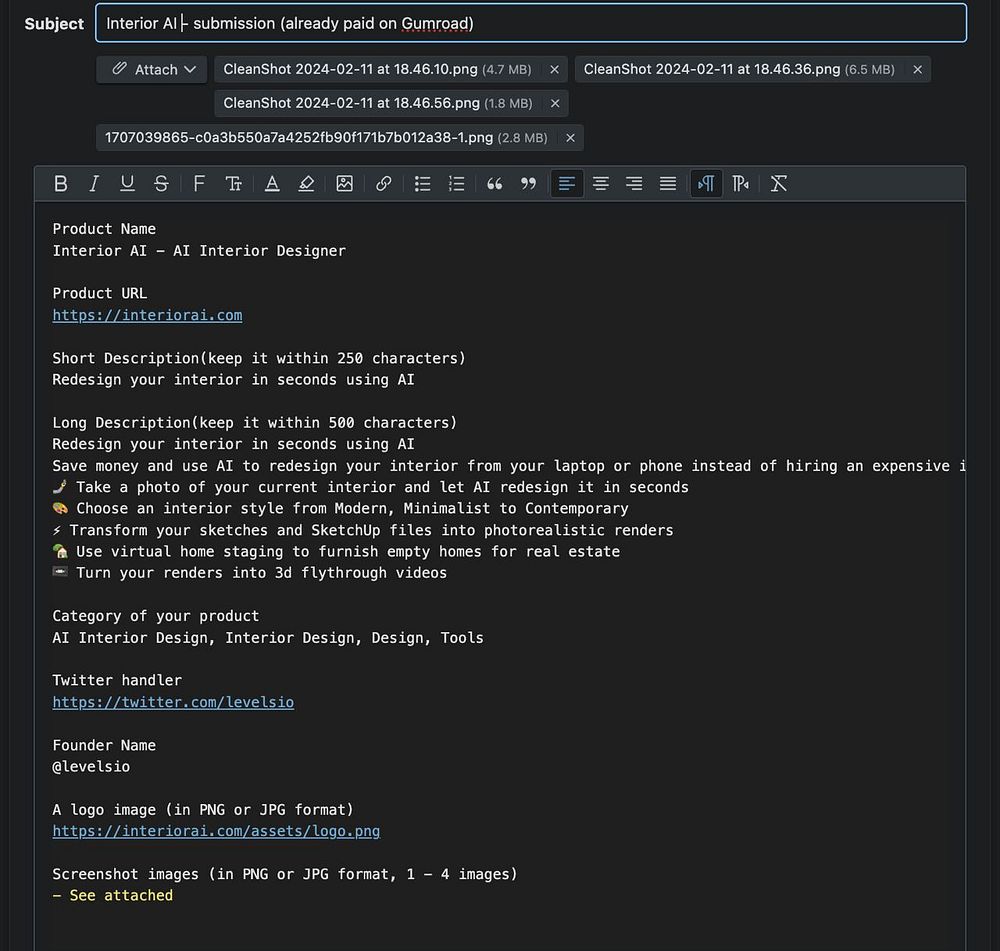
Task: Open the text color picker
Action: tap(272, 184)
